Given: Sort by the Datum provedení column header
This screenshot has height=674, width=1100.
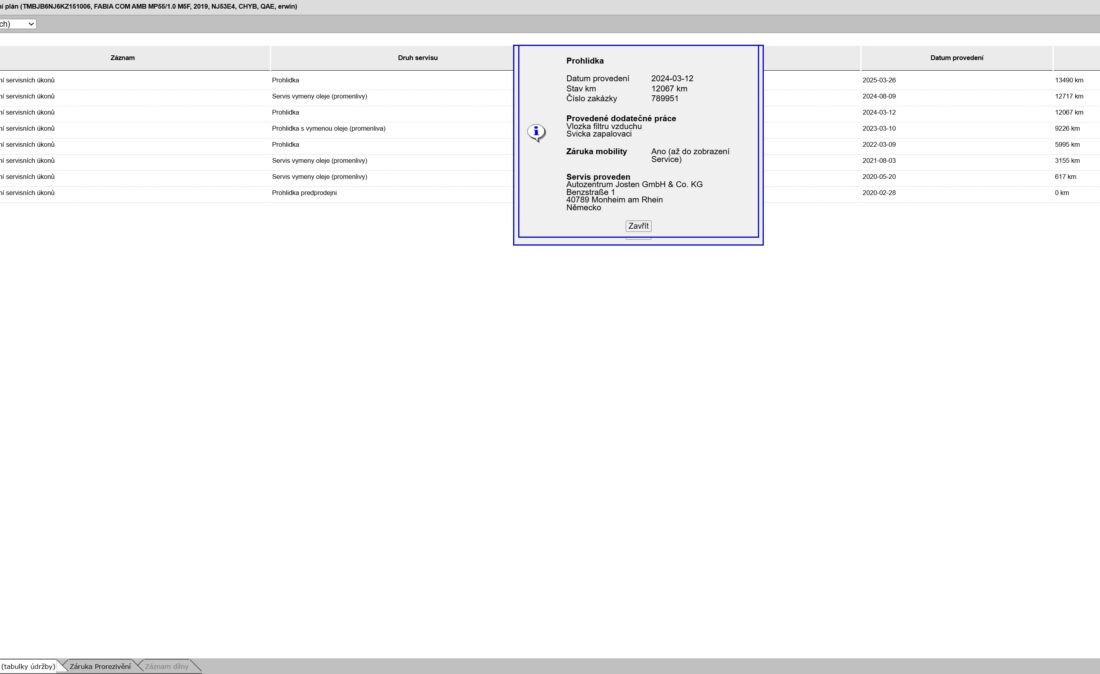Looking at the screenshot, I should [x=956, y=58].
